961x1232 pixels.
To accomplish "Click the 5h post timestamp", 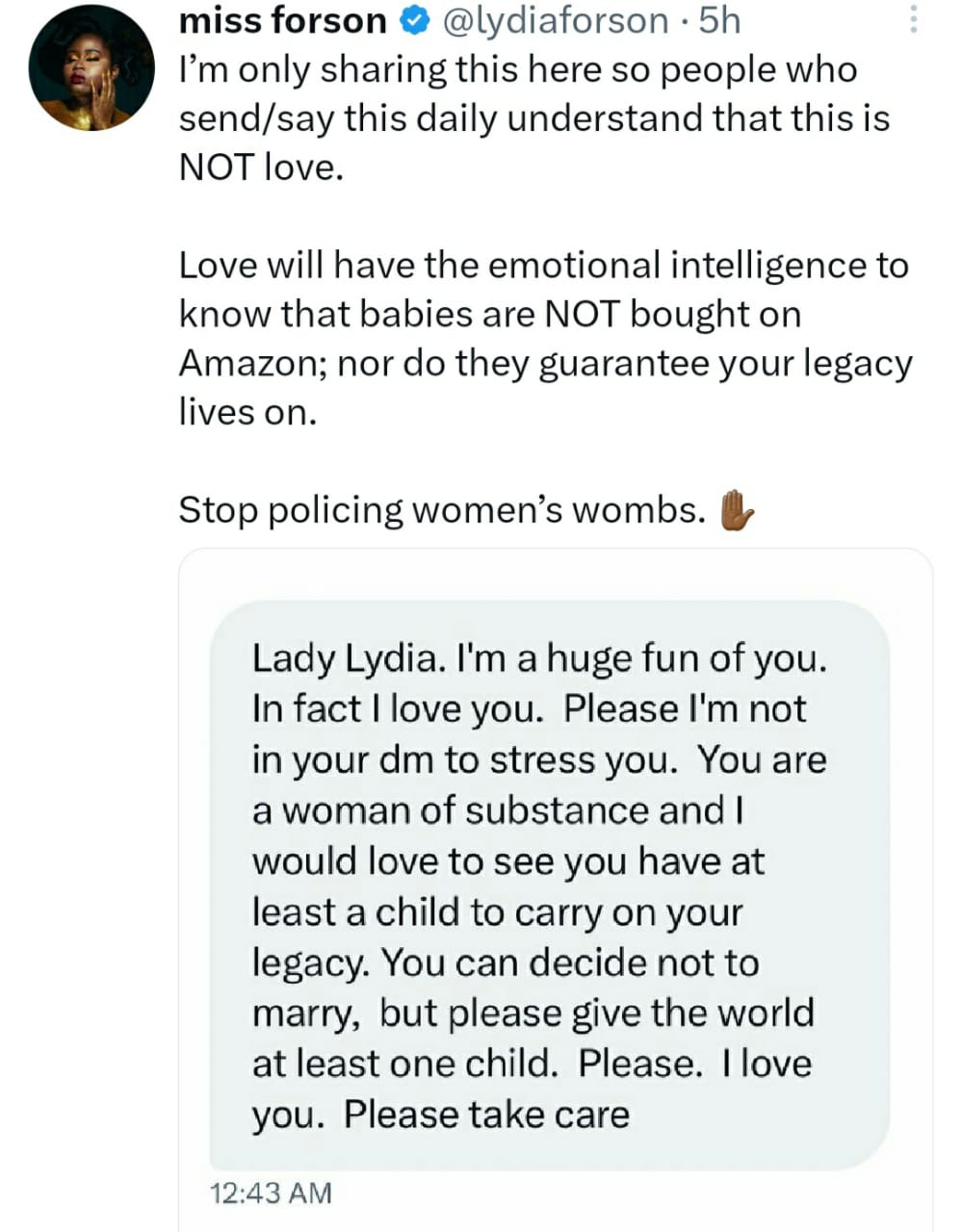I will click(x=719, y=20).
